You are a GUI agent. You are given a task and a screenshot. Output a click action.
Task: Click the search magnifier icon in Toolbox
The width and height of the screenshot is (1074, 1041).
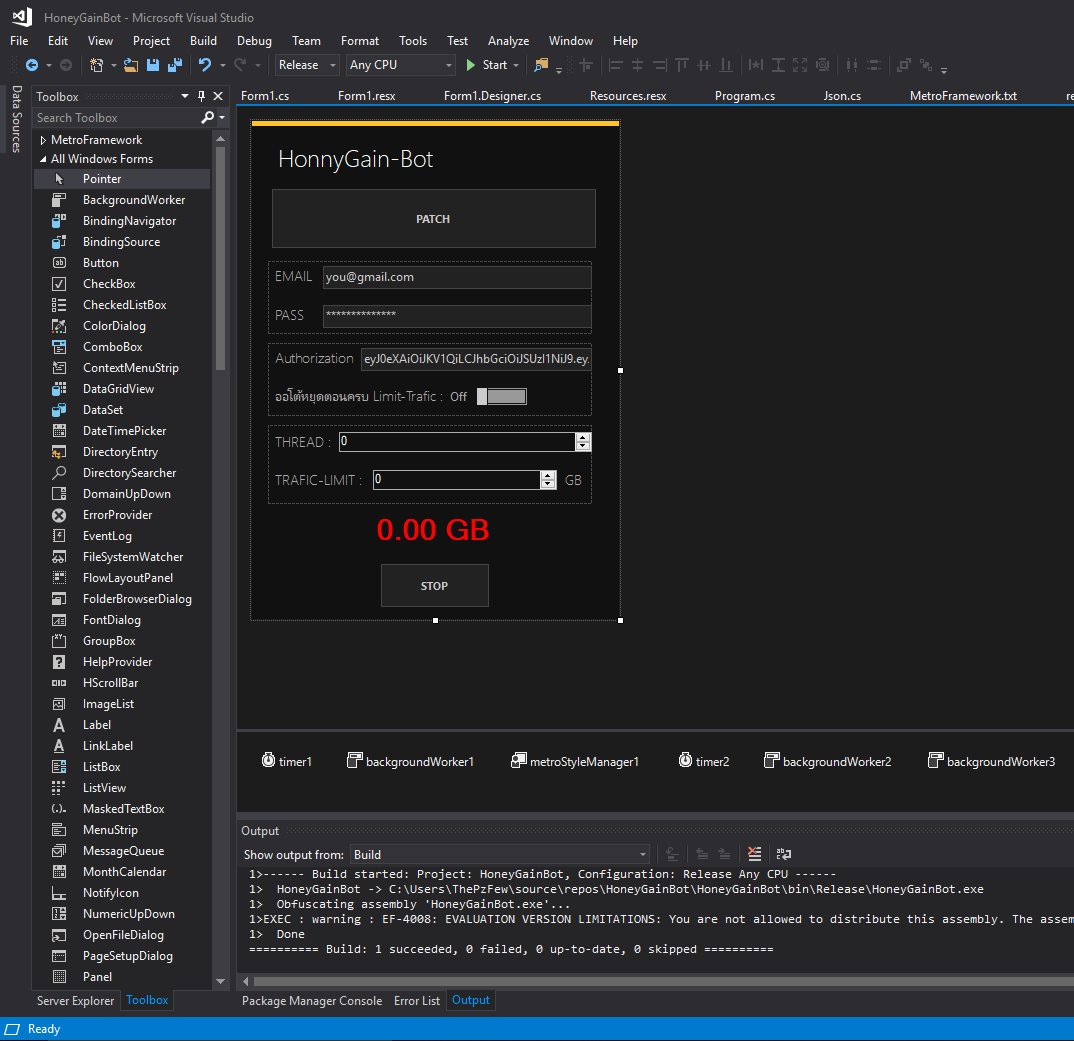coord(208,118)
